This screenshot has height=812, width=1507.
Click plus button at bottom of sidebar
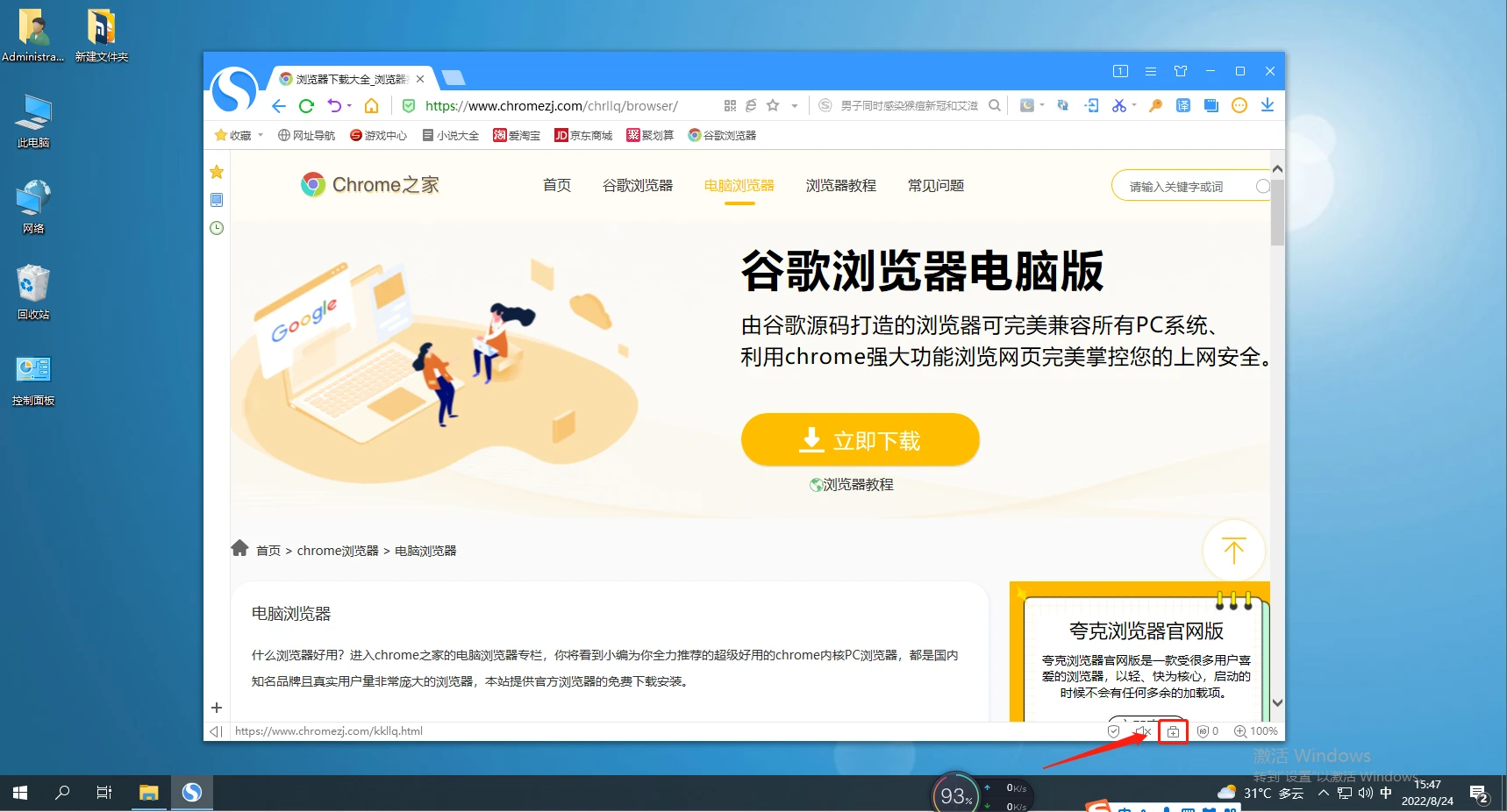point(217,708)
